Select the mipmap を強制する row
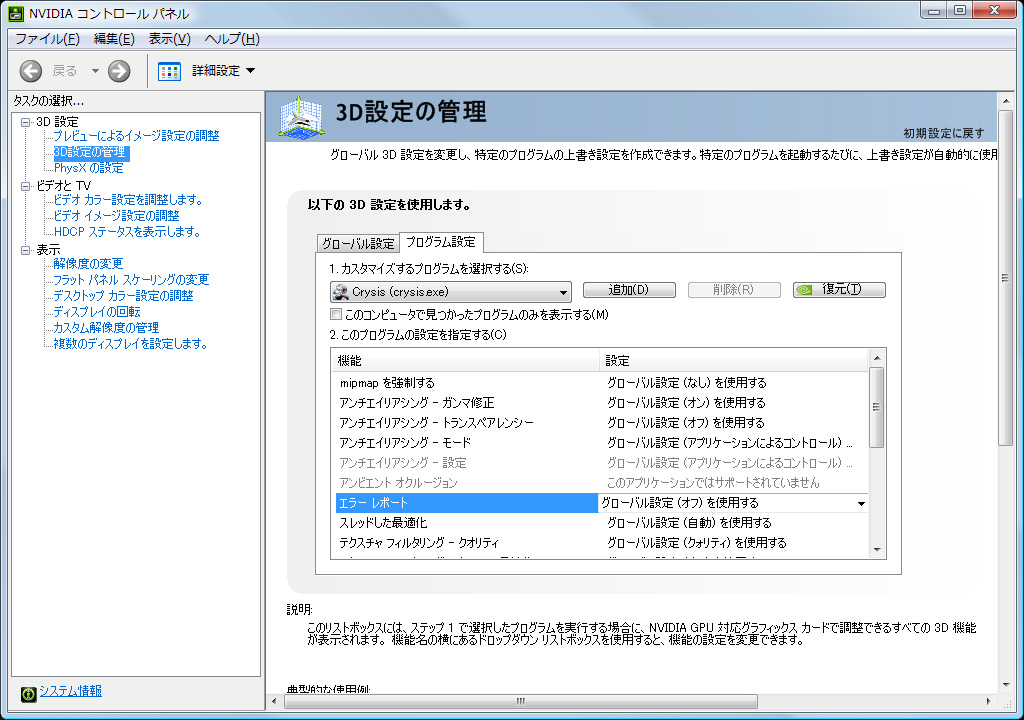Screen dimensions: 1024x720 pyautogui.click(x=599, y=383)
